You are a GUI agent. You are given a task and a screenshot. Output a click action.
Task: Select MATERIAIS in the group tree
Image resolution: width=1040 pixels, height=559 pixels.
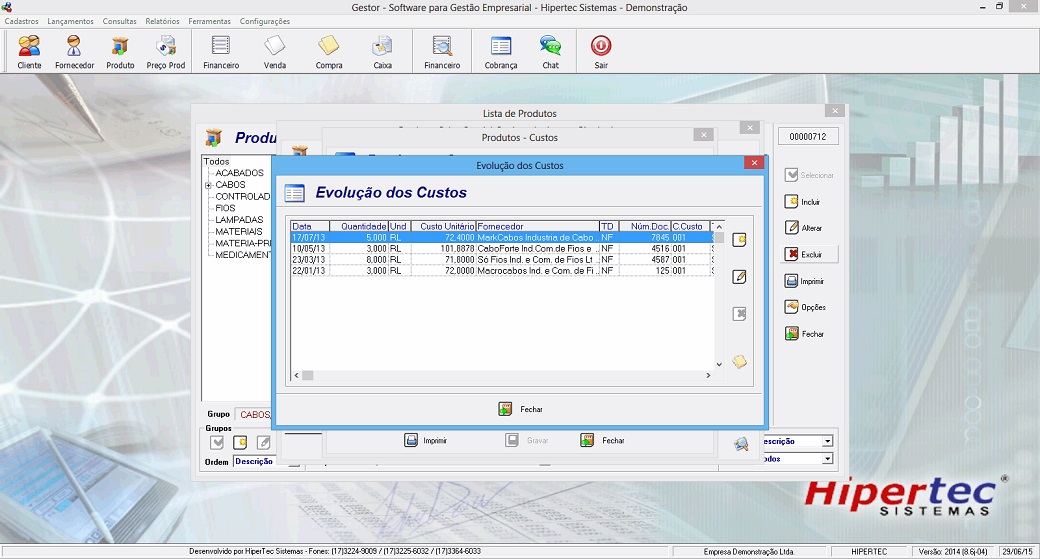239,231
